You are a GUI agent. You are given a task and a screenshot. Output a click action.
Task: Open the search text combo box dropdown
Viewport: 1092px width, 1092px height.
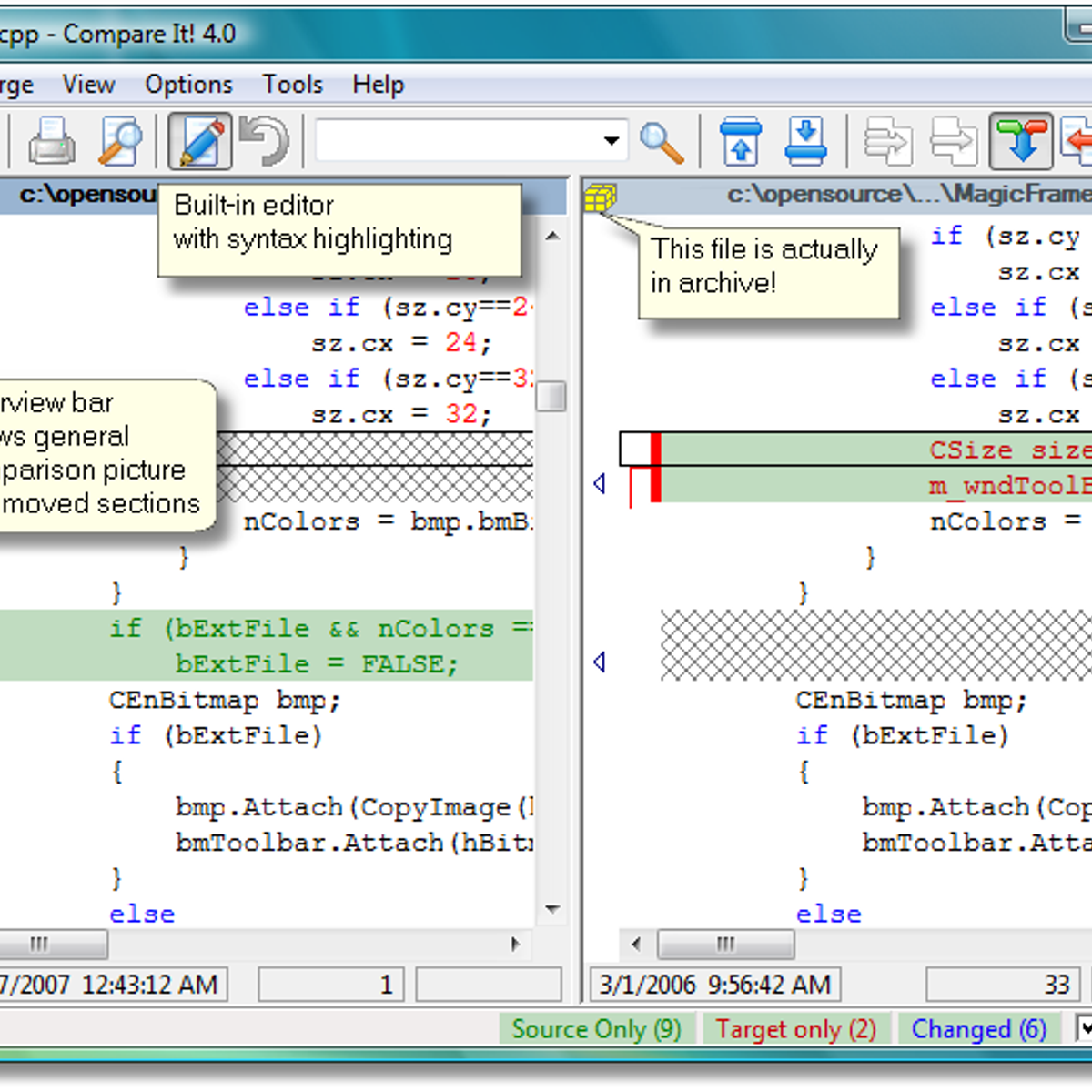tap(612, 142)
